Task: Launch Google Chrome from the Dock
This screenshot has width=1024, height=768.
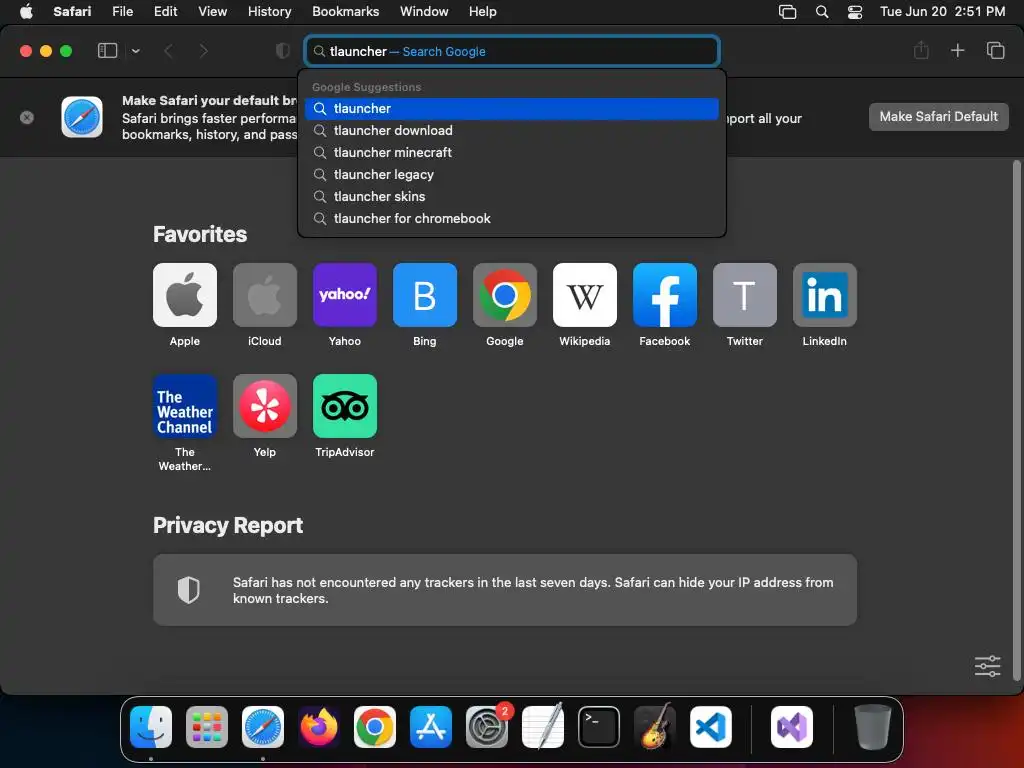Action: coord(375,727)
